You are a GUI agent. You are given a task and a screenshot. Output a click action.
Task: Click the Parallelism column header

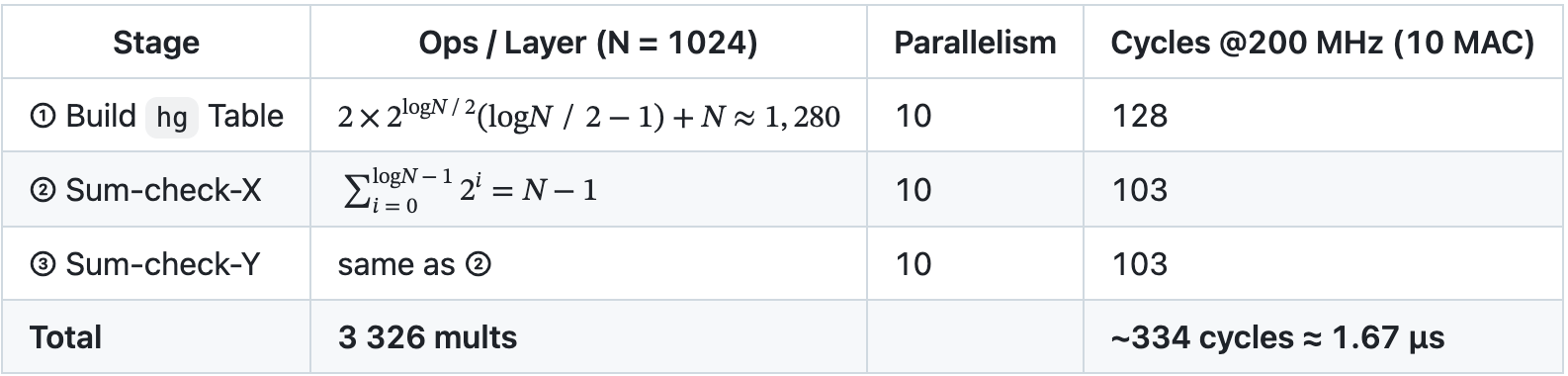[x=975, y=43]
